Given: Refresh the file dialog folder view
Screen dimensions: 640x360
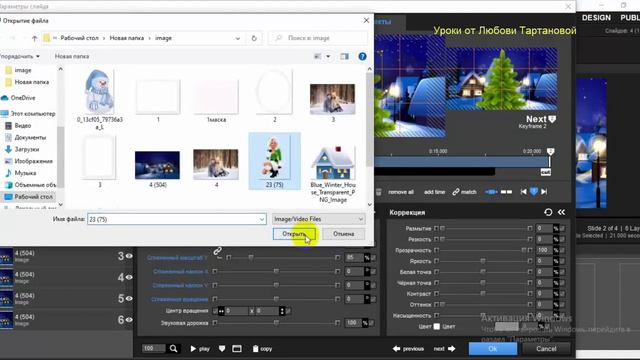Looking at the screenshot, I should point(254,38).
